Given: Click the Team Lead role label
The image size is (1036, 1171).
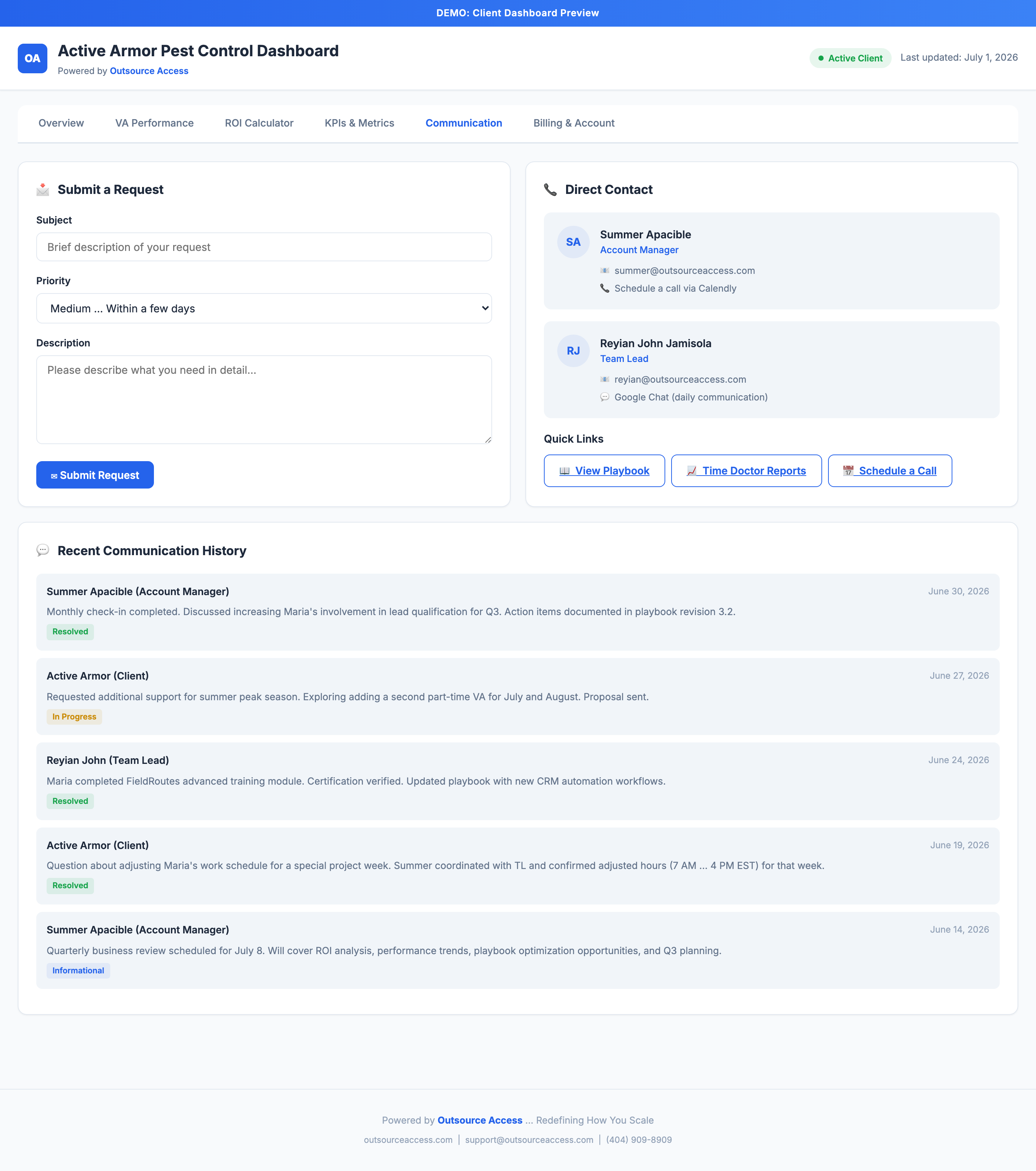Looking at the screenshot, I should click(x=624, y=359).
